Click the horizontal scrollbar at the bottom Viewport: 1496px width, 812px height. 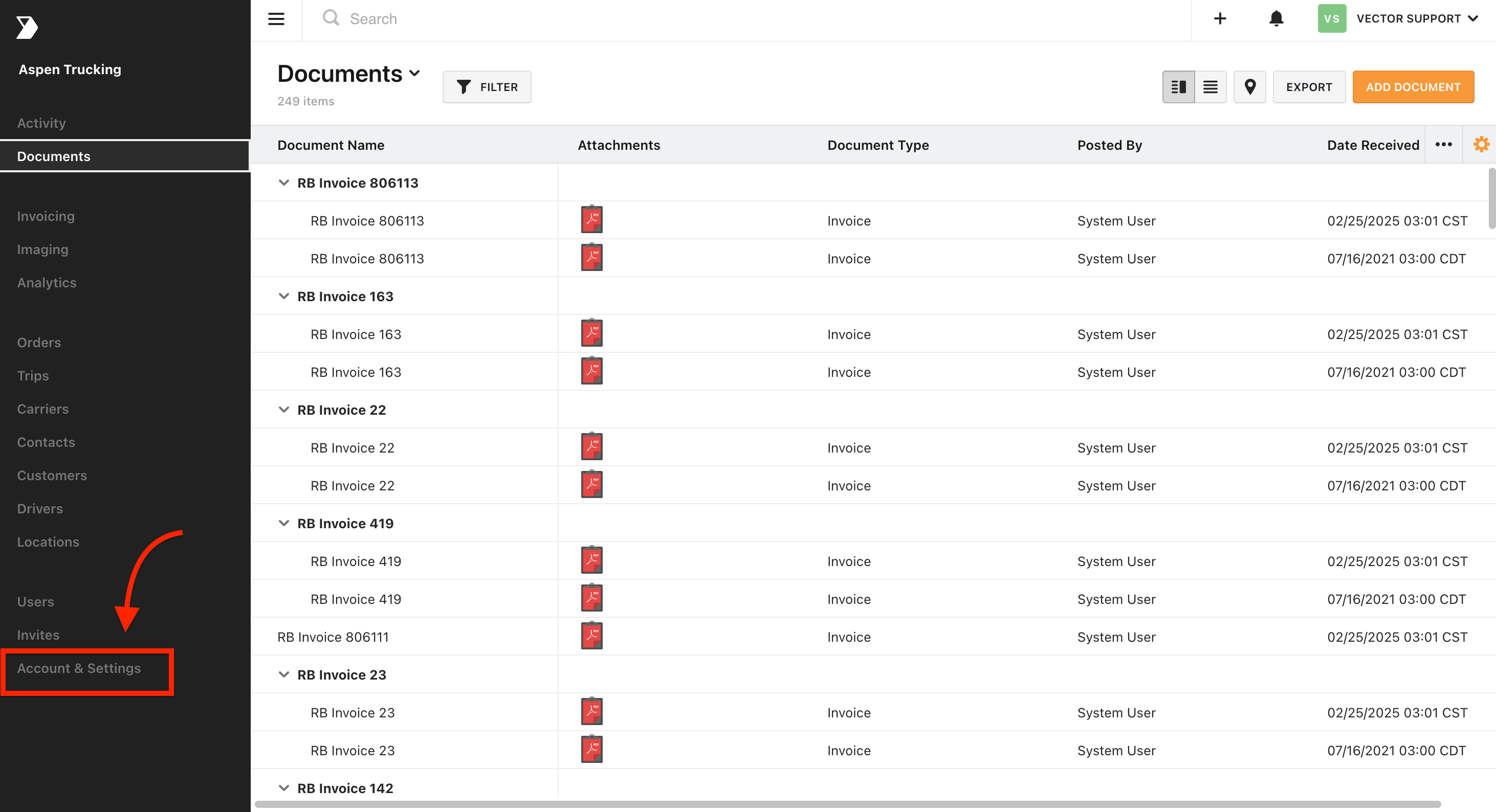click(847, 804)
